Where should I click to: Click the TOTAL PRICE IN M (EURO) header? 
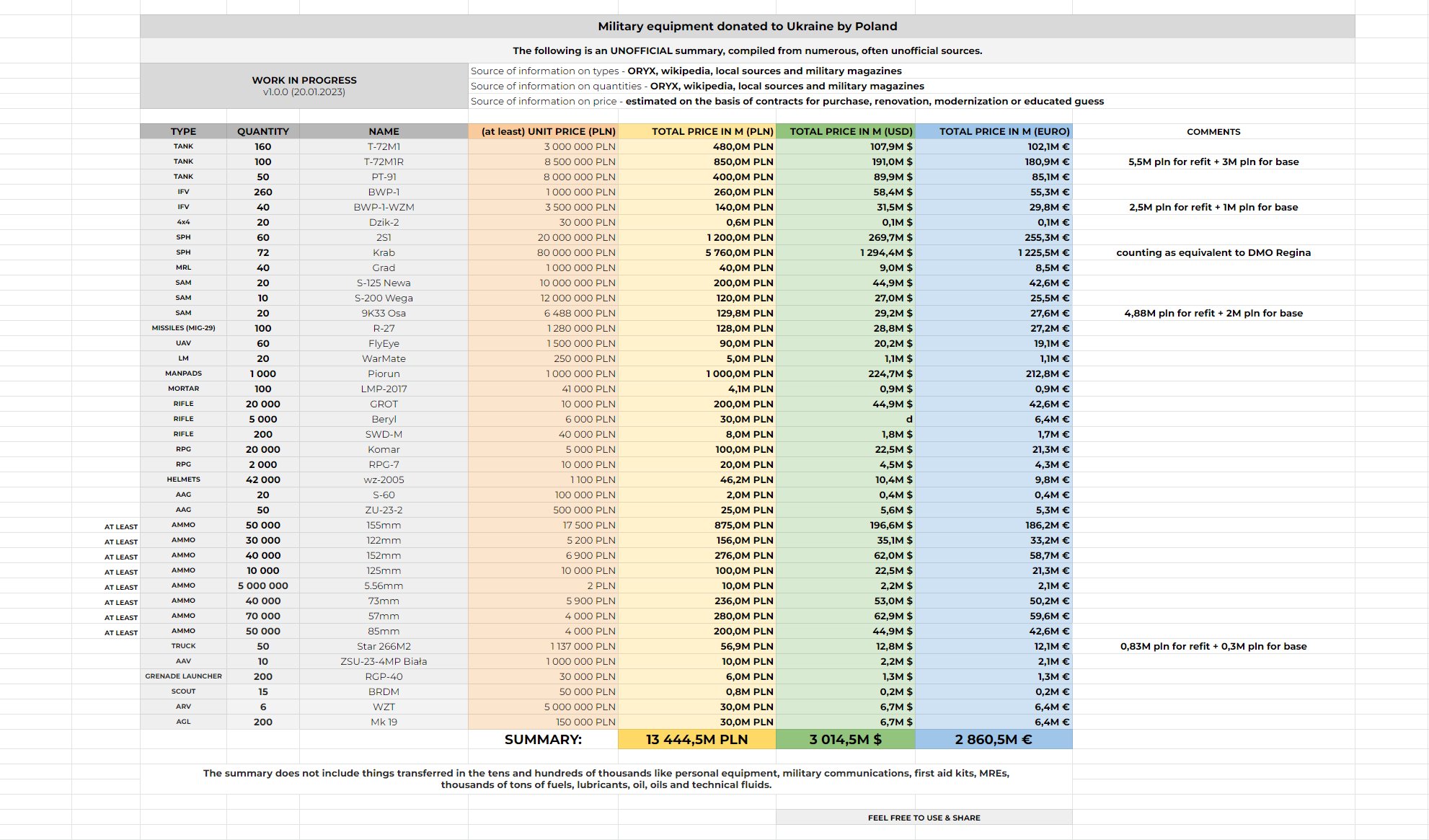[x=994, y=131]
